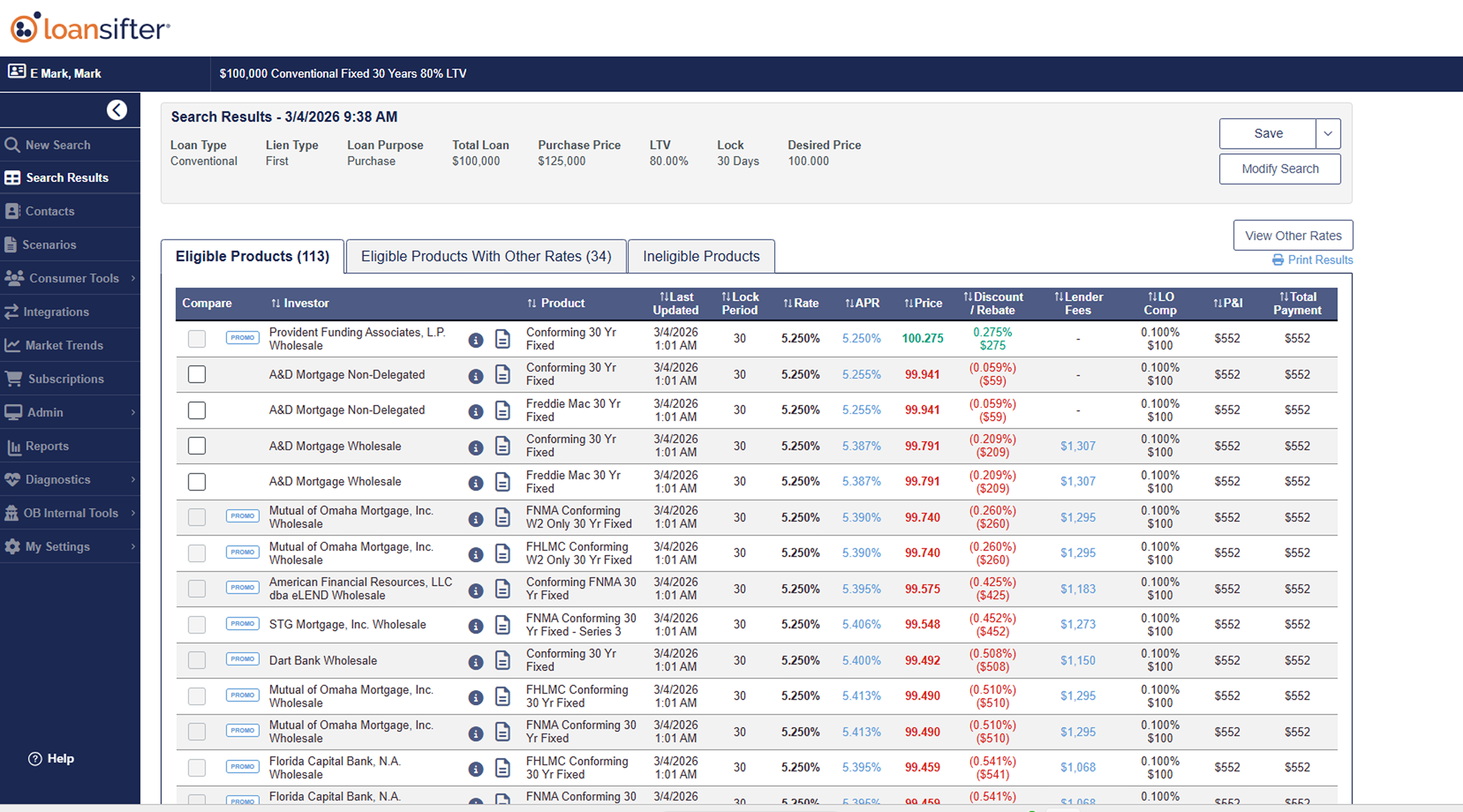The image size is (1463, 812).
Task: Sort by the Product column header
Action: click(555, 303)
